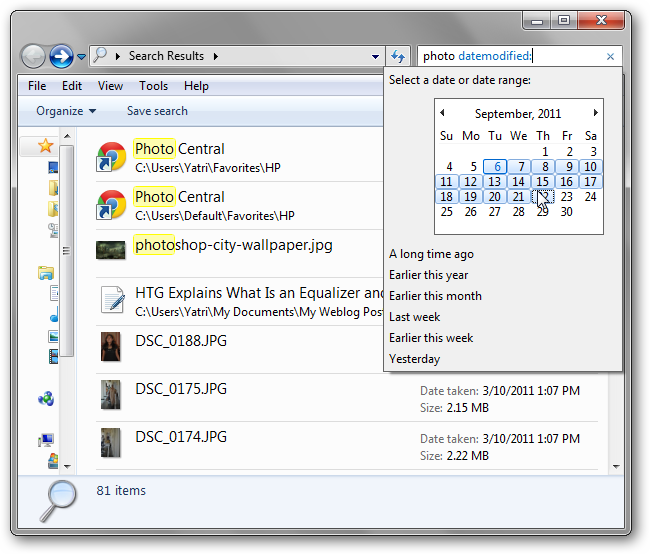Open address bar history dropdown arrow
Screen dimensions: 650x554
coord(376,57)
